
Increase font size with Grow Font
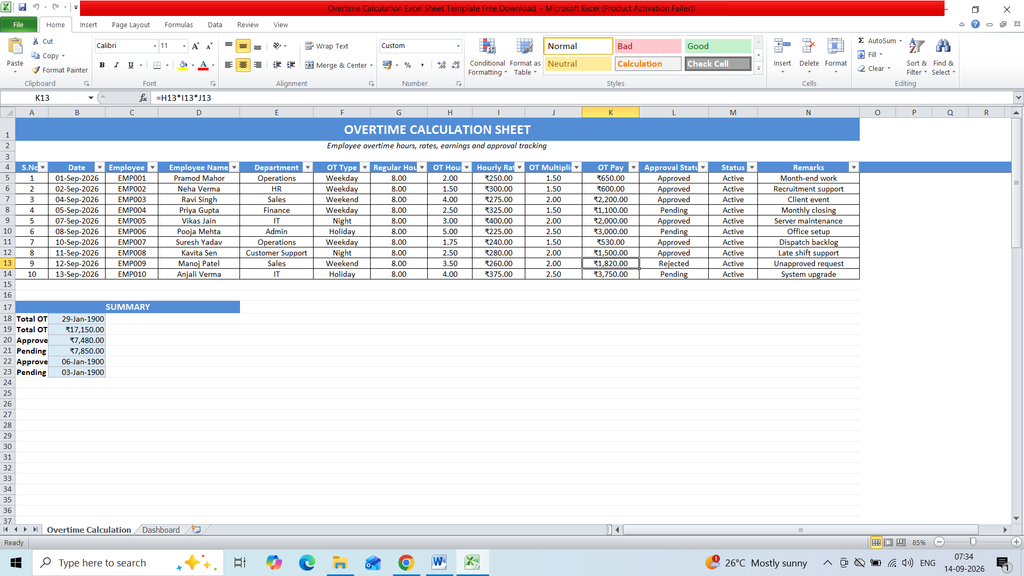(x=195, y=46)
